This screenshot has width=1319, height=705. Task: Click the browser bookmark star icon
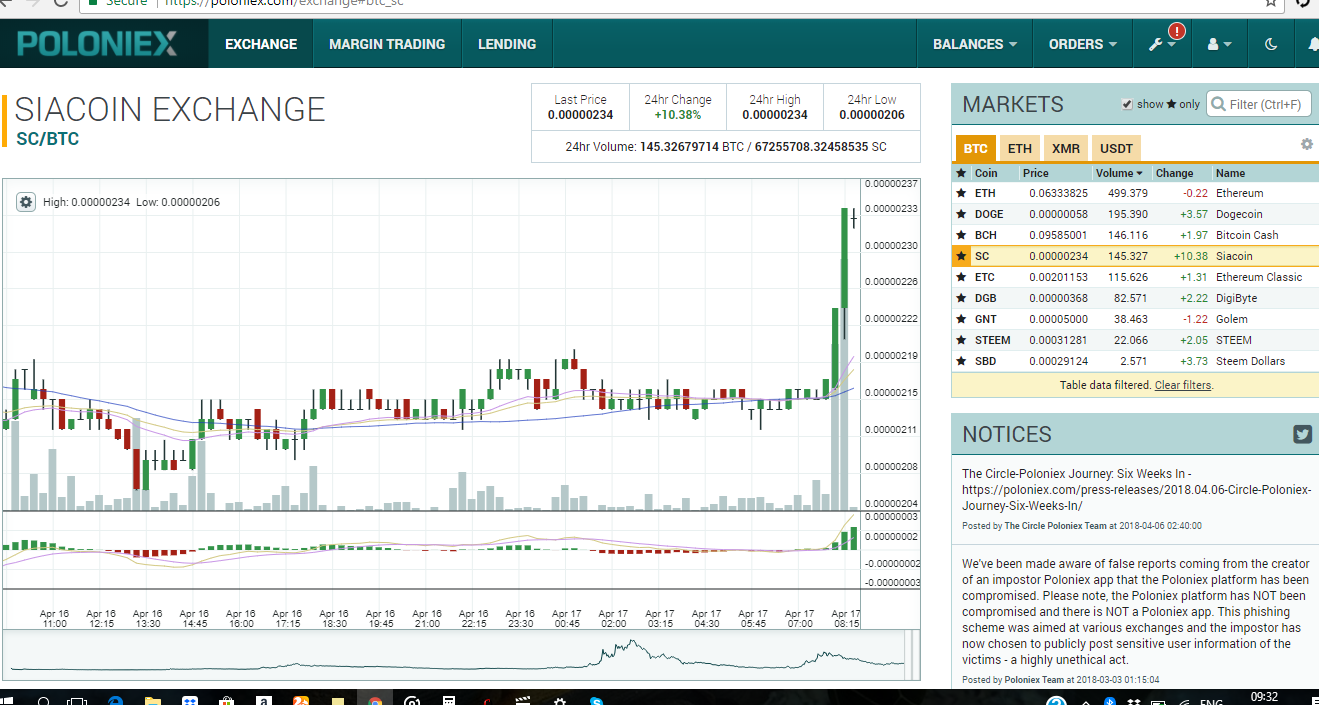click(x=1271, y=3)
